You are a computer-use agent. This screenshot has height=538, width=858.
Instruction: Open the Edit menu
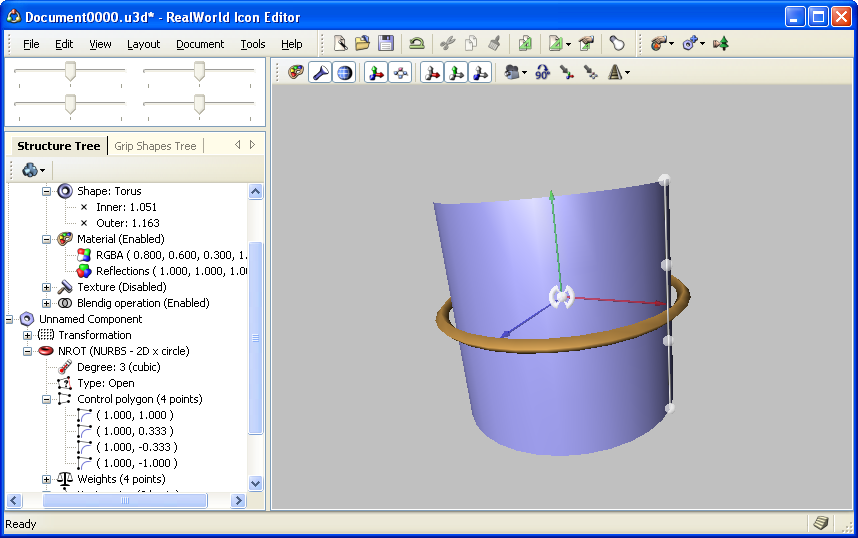(64, 44)
